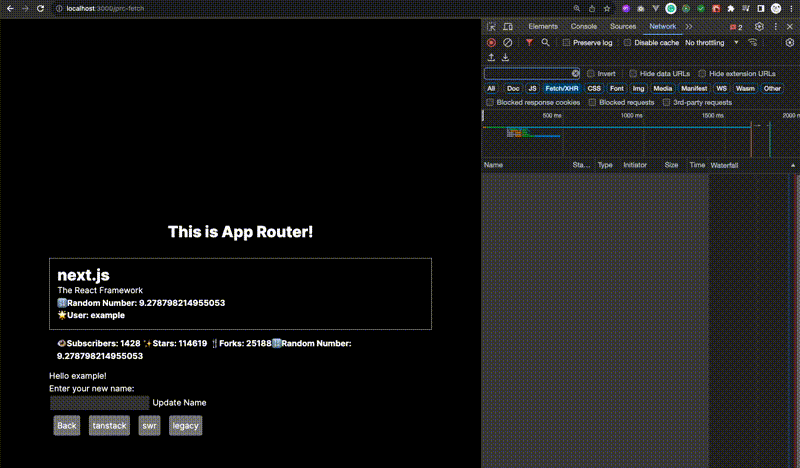Image resolution: width=800 pixels, height=468 pixels.
Task: Bookmark this page with the star icon
Action: pyautogui.click(x=607, y=9)
